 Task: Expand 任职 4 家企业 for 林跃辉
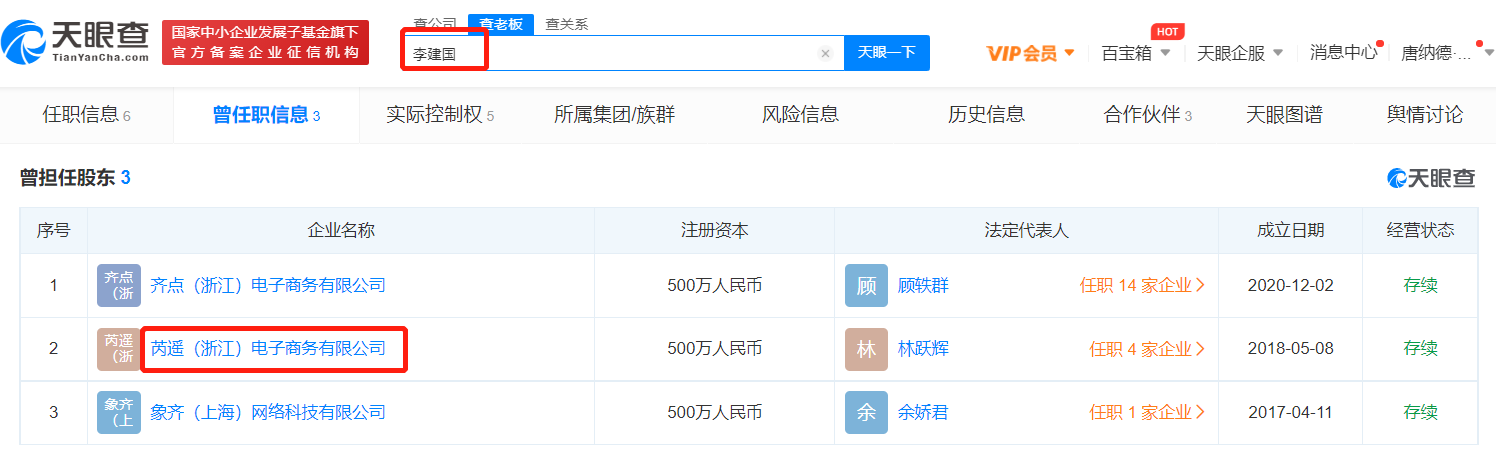(1147, 349)
